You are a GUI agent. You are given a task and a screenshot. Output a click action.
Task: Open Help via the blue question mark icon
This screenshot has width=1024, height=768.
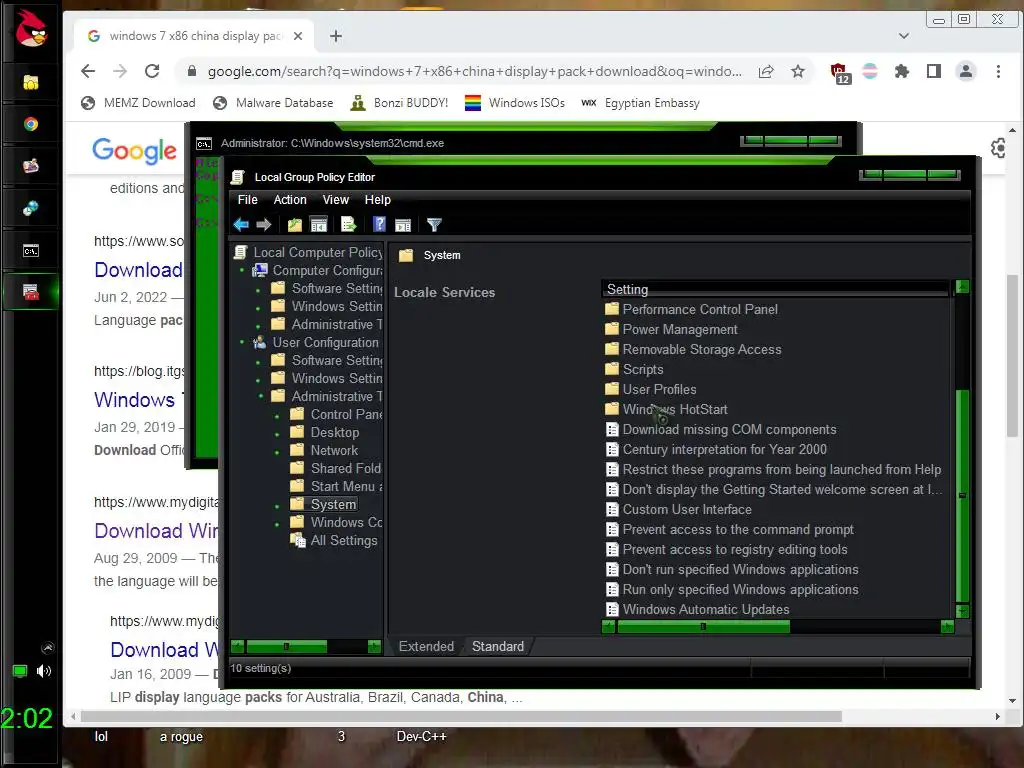click(x=379, y=225)
